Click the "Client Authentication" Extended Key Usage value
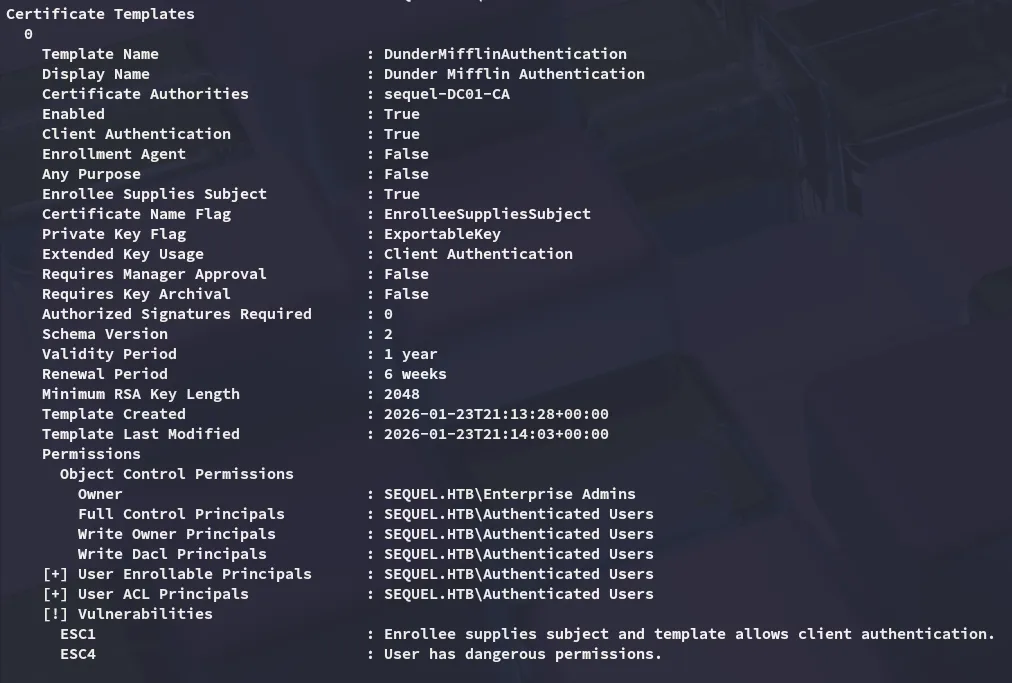The height and width of the screenshot is (683, 1012). (478, 254)
